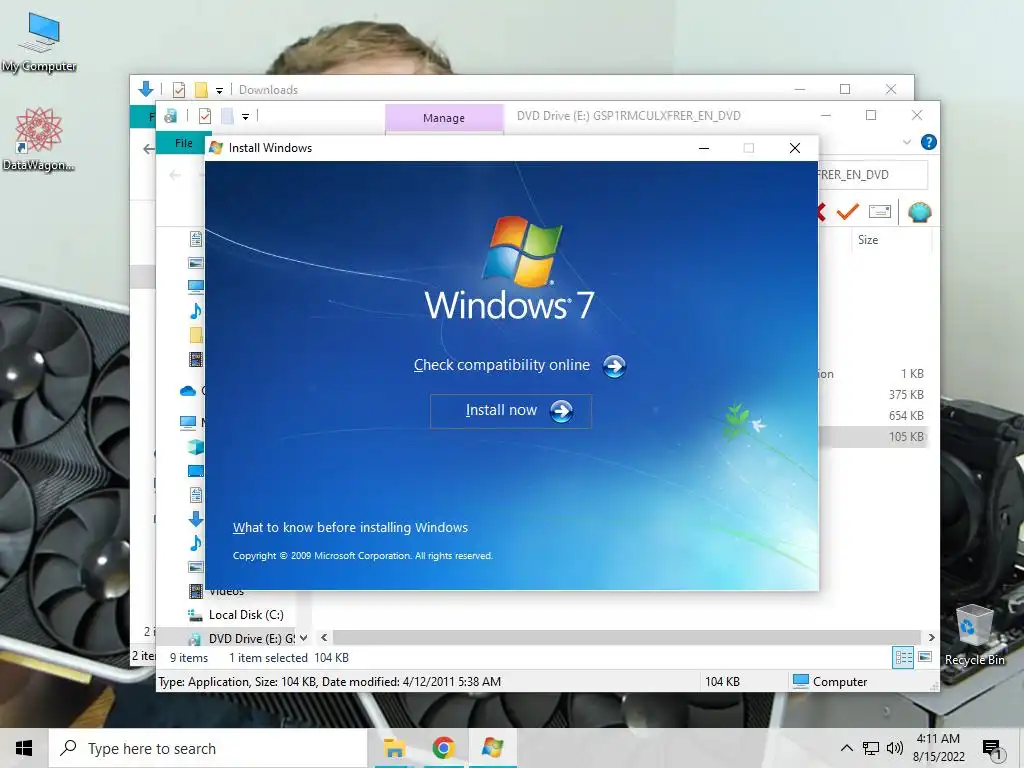This screenshot has height=768, width=1024.
Task: Click network icon in system tray
Action: point(871,748)
